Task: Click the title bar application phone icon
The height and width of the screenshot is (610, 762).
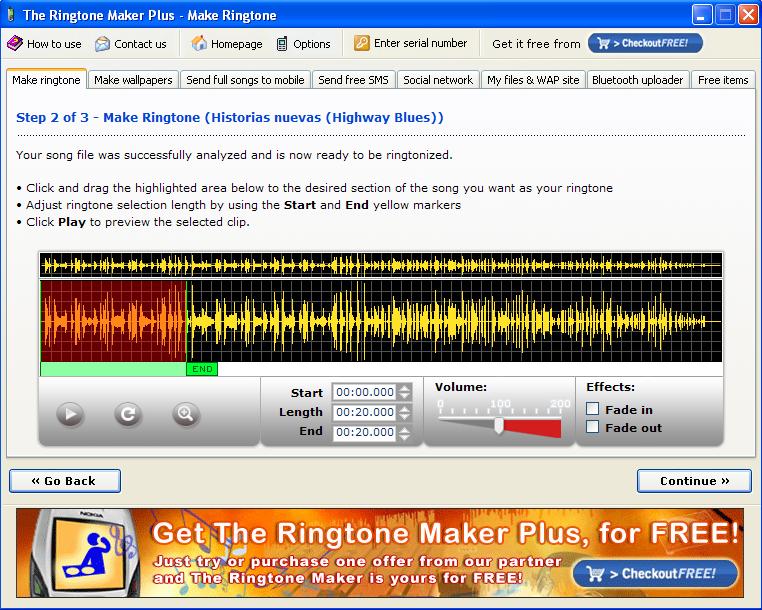Action: [11, 15]
